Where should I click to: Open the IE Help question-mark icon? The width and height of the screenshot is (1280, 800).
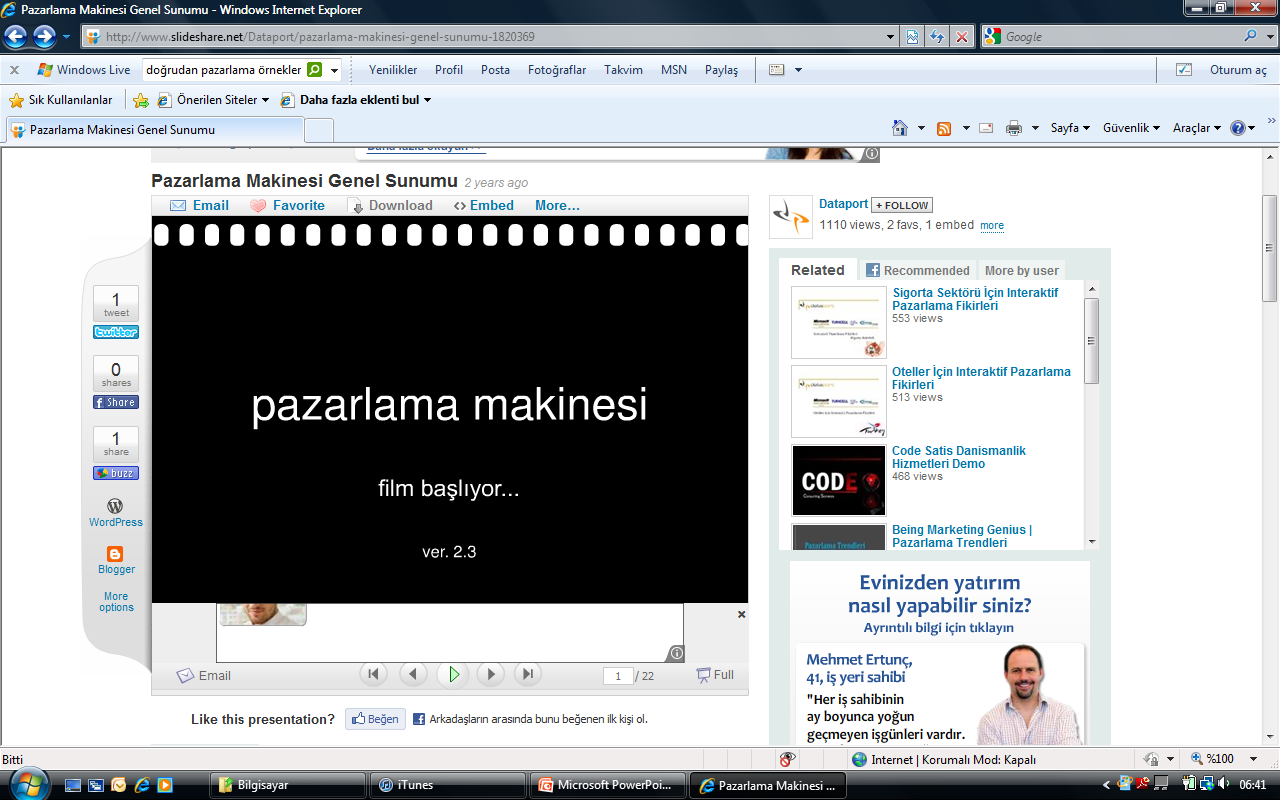pos(1238,128)
